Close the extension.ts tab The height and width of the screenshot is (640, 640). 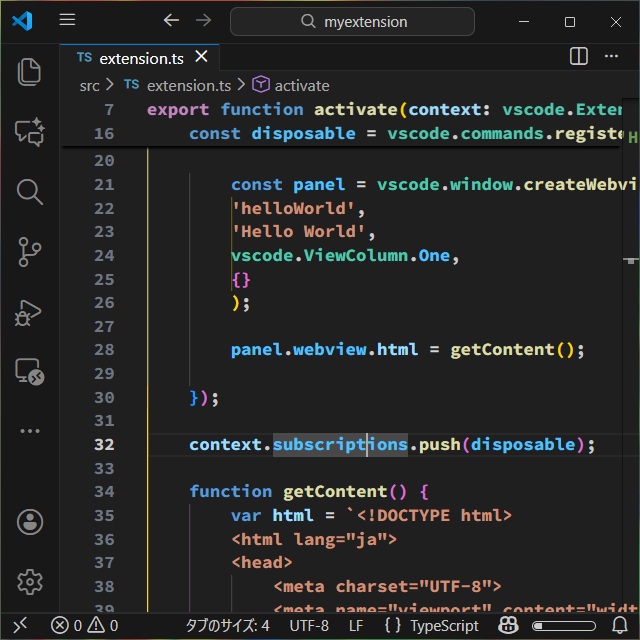[202, 57]
